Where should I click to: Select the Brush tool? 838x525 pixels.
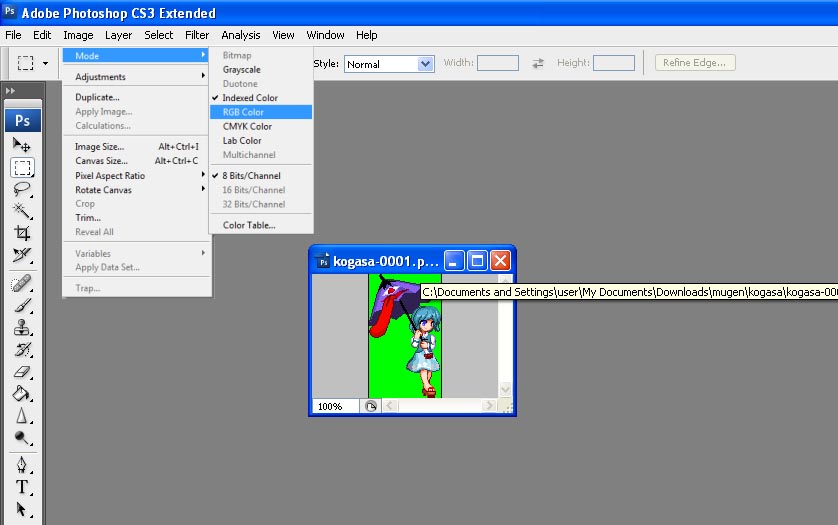click(x=22, y=305)
